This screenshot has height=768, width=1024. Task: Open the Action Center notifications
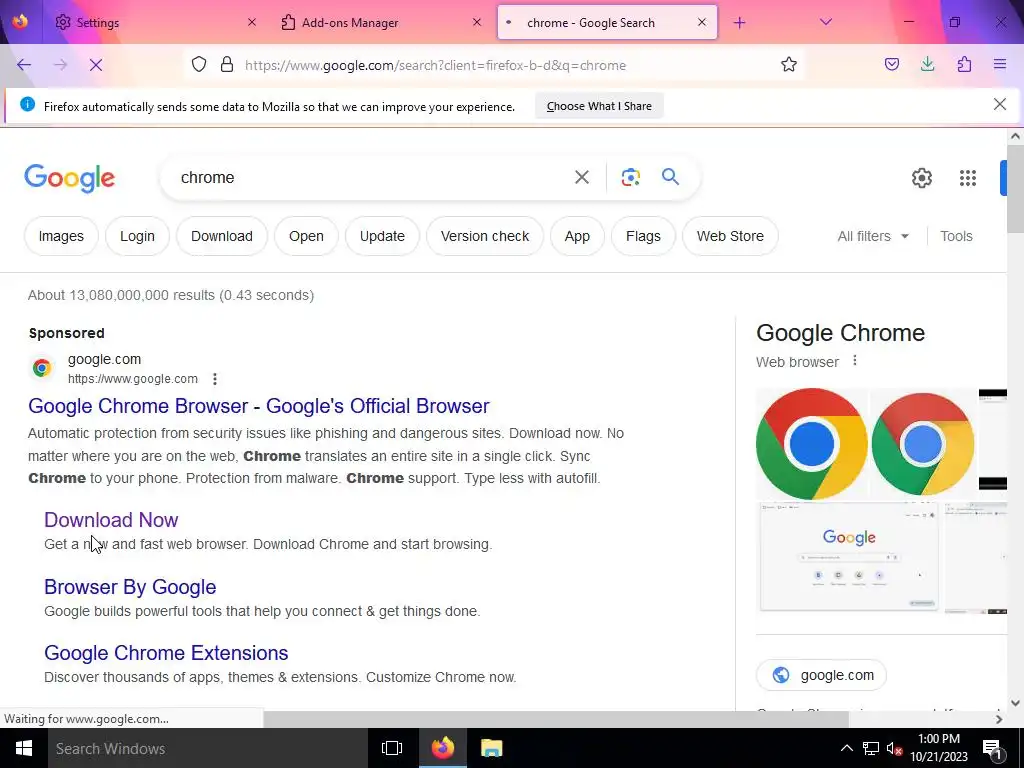click(993, 748)
